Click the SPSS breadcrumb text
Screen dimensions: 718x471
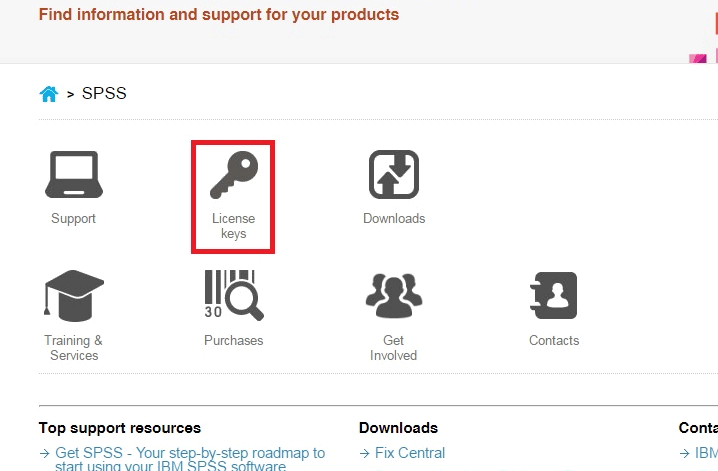[104, 94]
